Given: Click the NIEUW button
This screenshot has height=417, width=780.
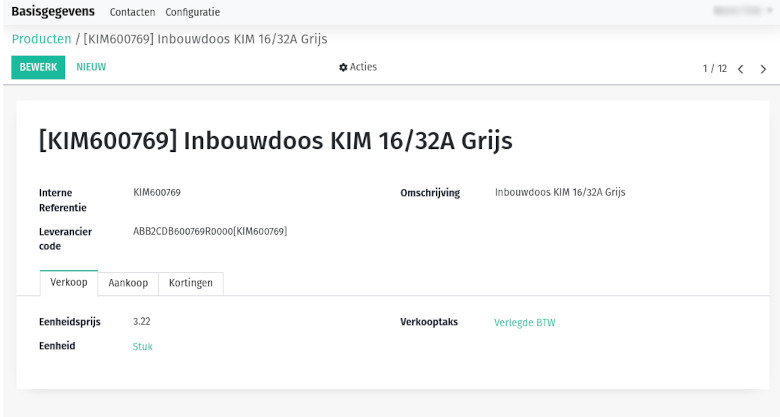Looking at the screenshot, I should click(91, 67).
